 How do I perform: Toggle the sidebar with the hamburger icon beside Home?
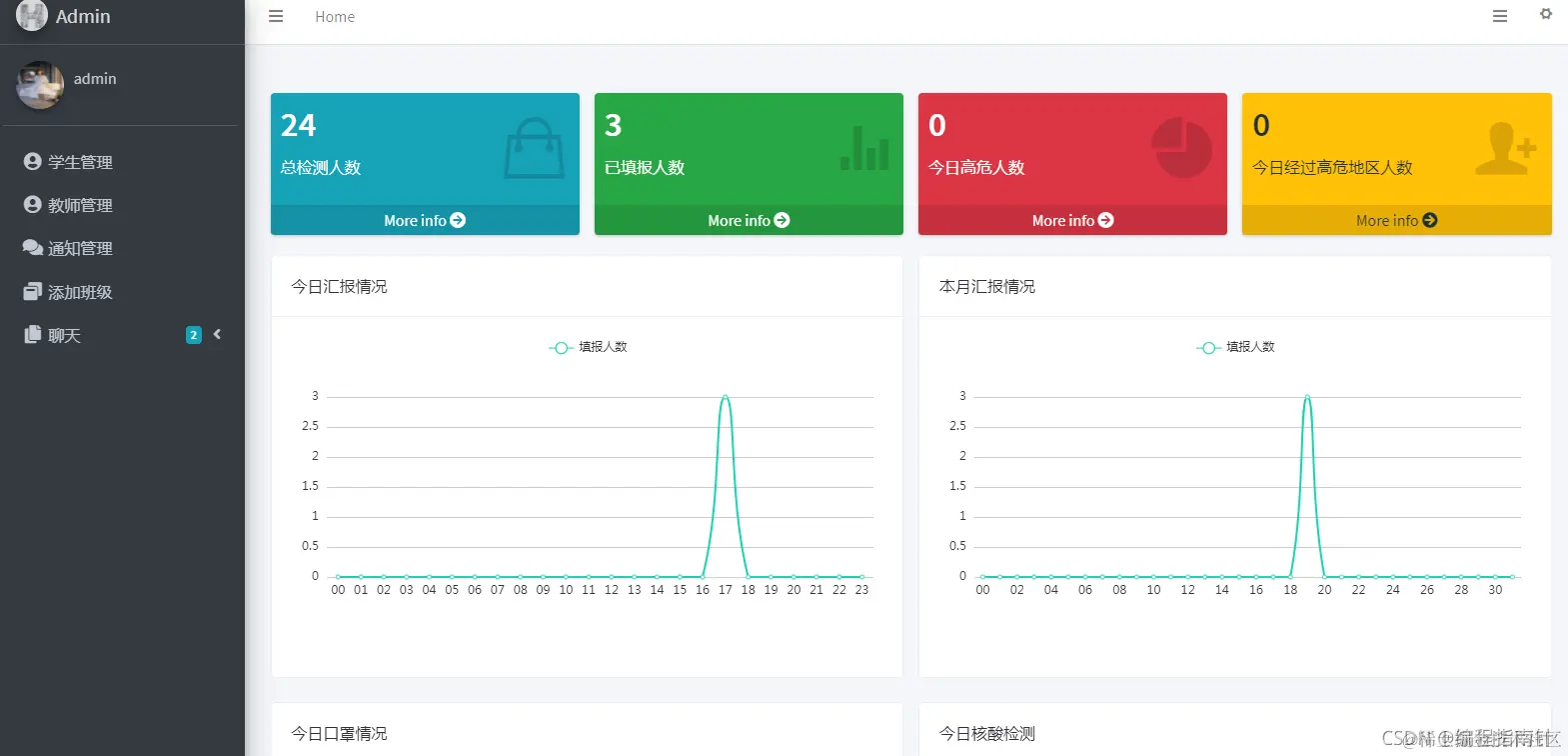click(x=276, y=16)
